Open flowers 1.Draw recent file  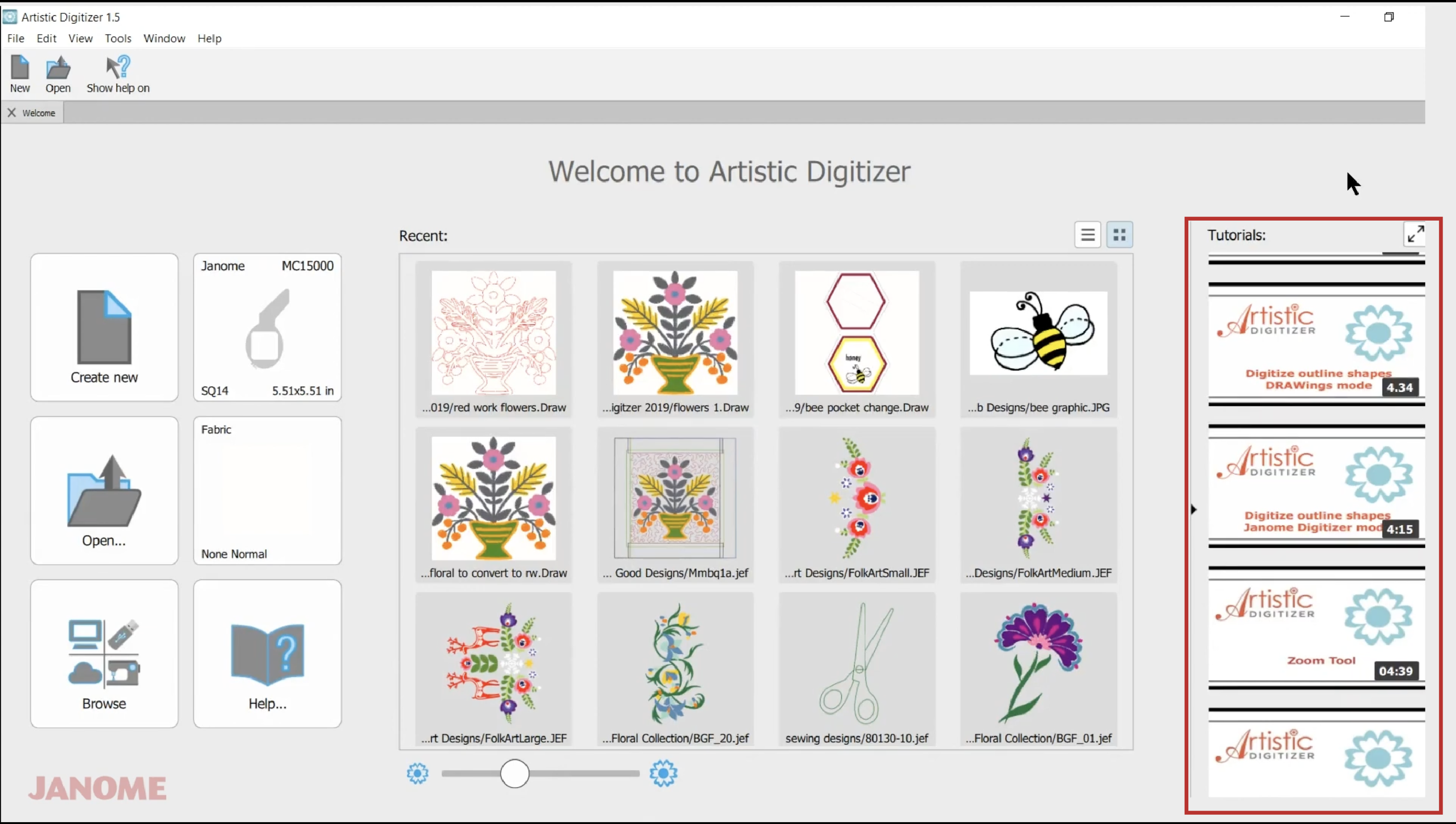(x=675, y=339)
